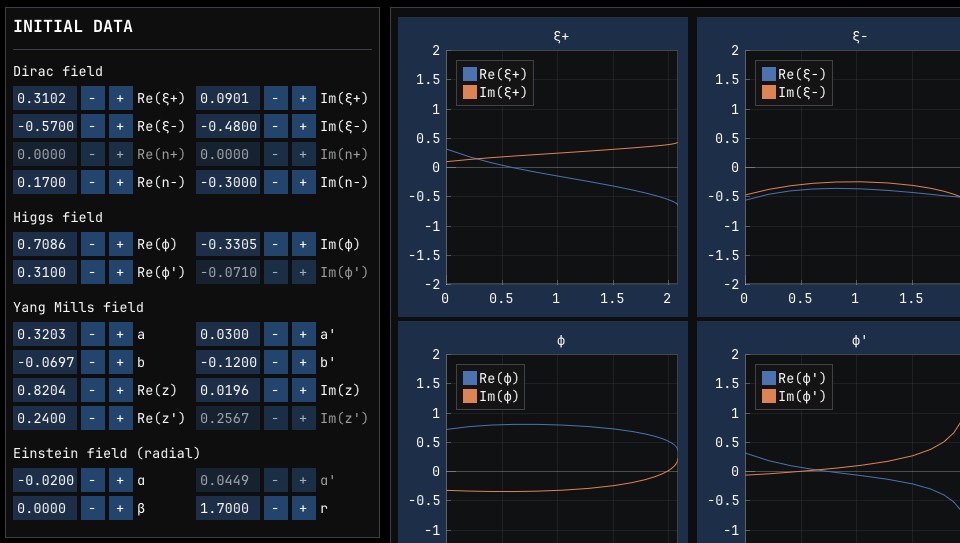Edit the Im(ξ-) field showing -0.4800
Screen dimensions: 960x543
pos(228,126)
